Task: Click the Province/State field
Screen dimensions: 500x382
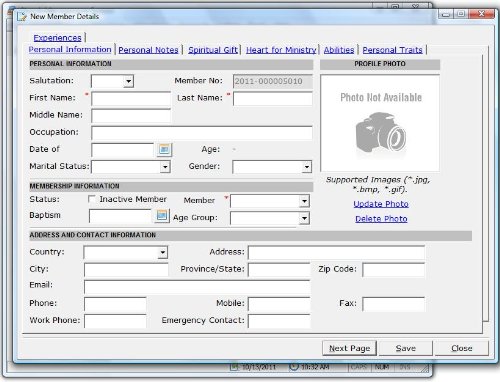Action: point(279,269)
